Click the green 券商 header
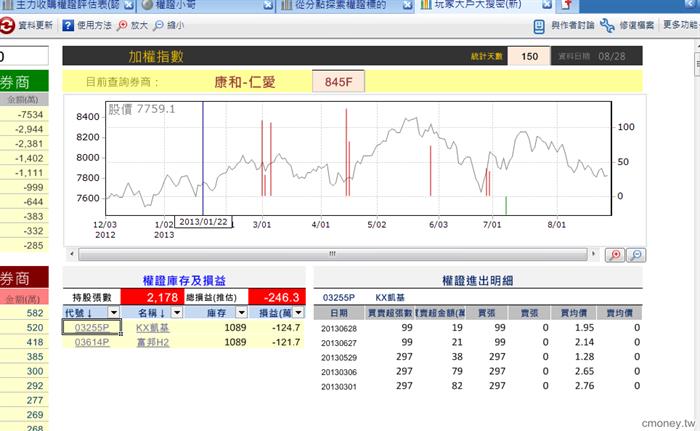 pyautogui.click(x=24, y=81)
